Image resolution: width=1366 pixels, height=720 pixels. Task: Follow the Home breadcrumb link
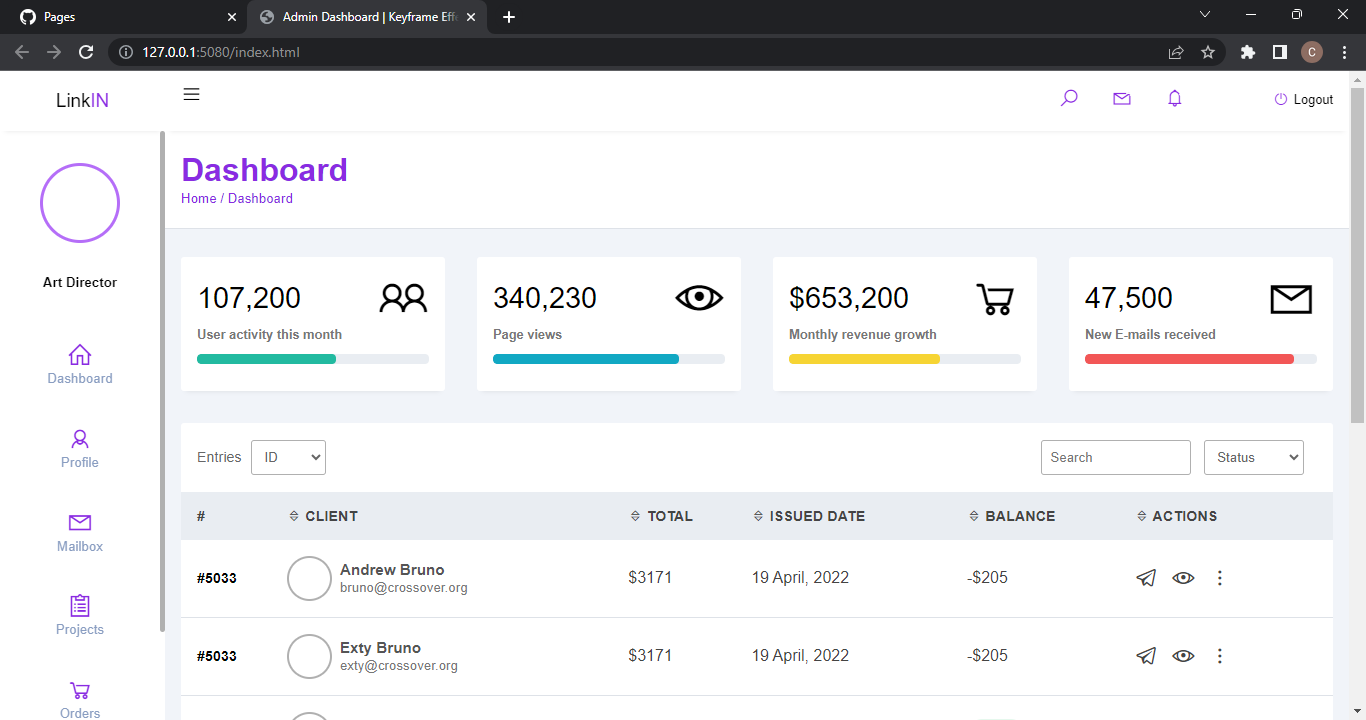coord(198,198)
